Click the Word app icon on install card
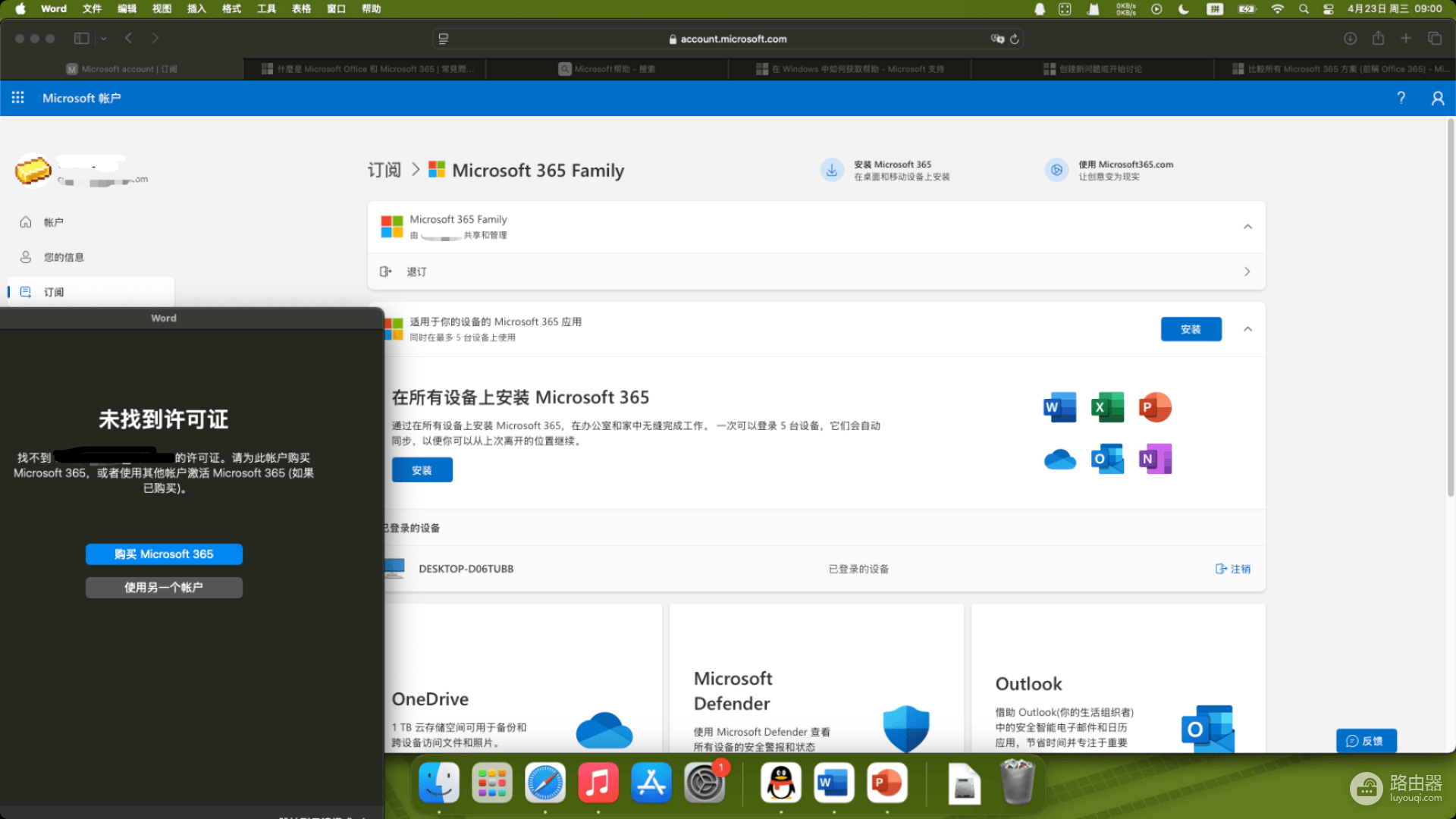Viewport: 1456px width, 819px height. point(1059,407)
